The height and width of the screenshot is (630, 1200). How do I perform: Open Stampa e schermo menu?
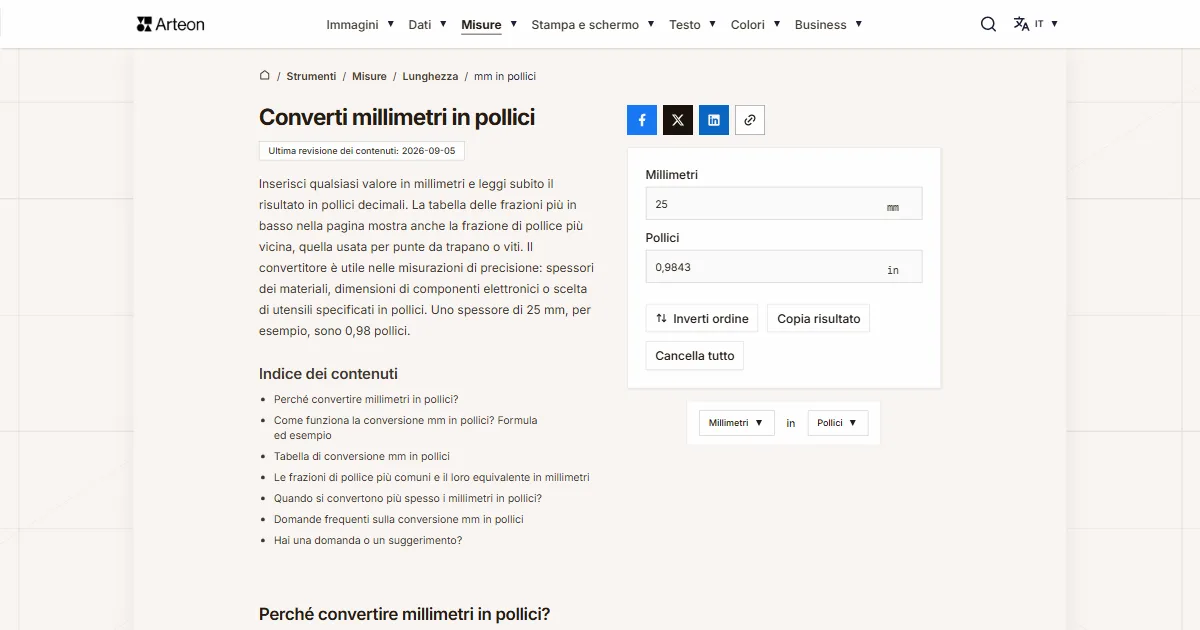(593, 25)
